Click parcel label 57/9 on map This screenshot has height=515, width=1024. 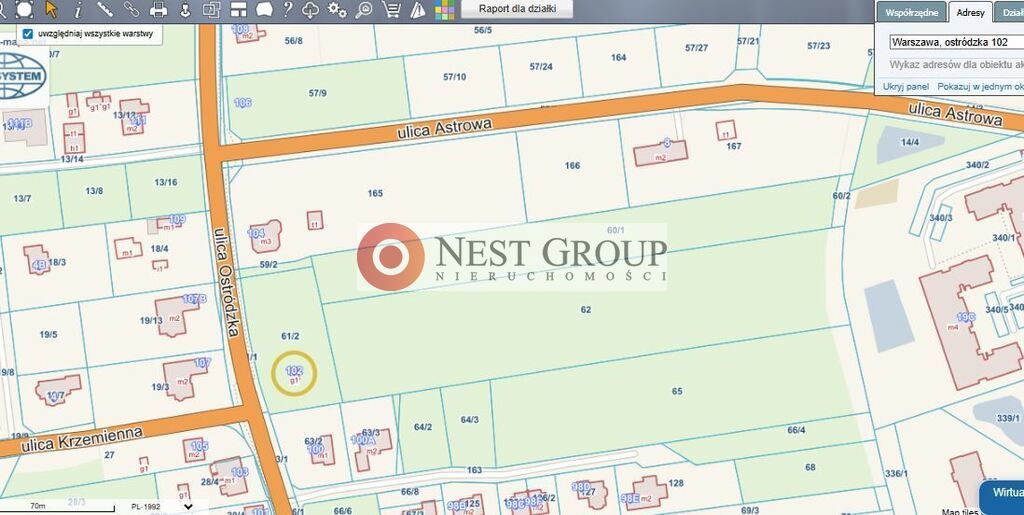pyautogui.click(x=317, y=93)
